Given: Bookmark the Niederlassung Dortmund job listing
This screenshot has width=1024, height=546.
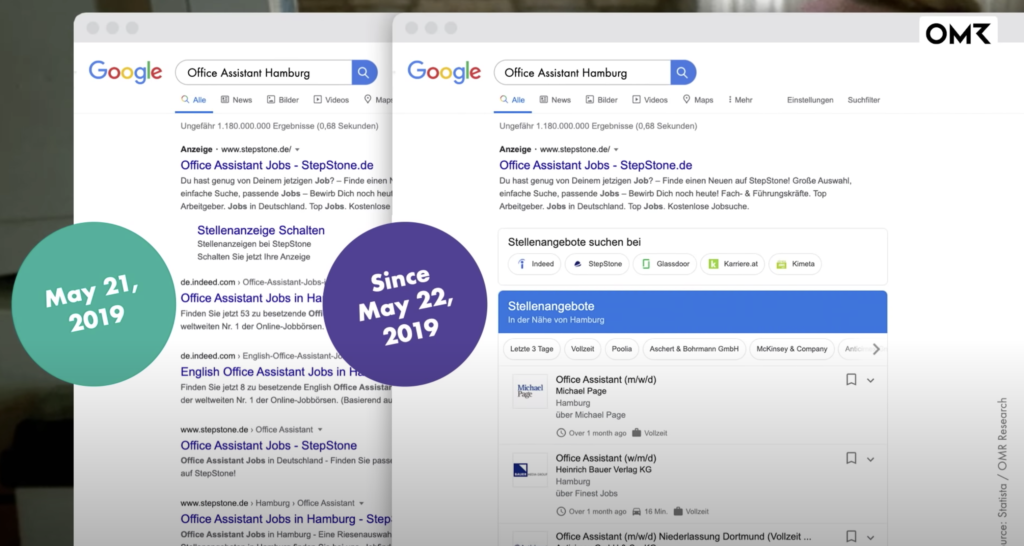Looking at the screenshot, I should pyautogui.click(x=851, y=537).
